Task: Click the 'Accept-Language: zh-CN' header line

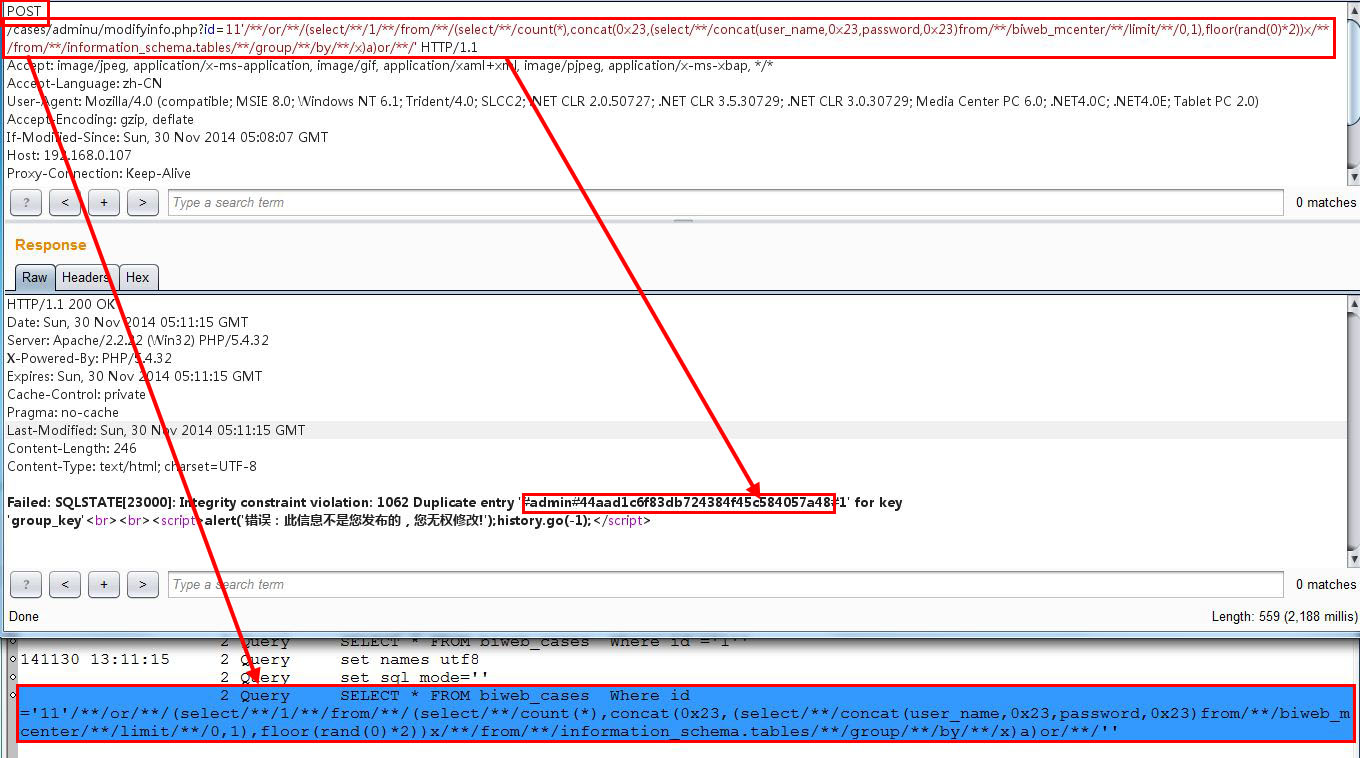Action: (84, 84)
